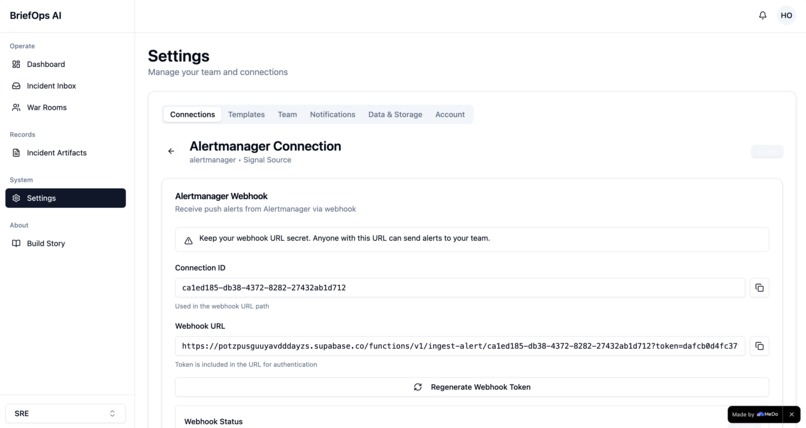Image resolution: width=806 pixels, height=428 pixels.
Task: Open War Rooms from the sidebar
Action: tap(65, 107)
